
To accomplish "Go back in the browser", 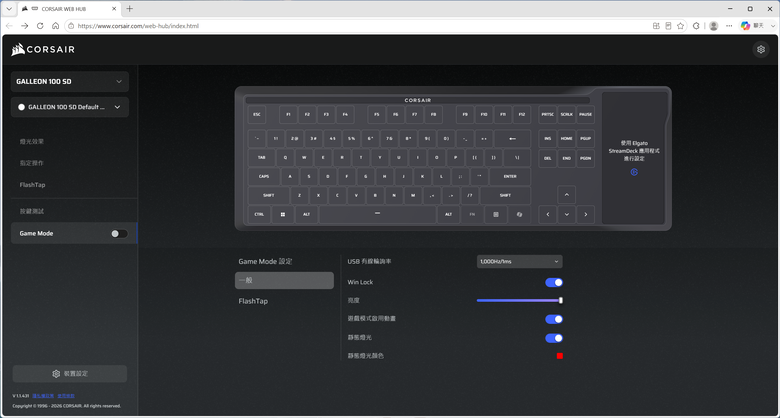I will click(x=9, y=26).
